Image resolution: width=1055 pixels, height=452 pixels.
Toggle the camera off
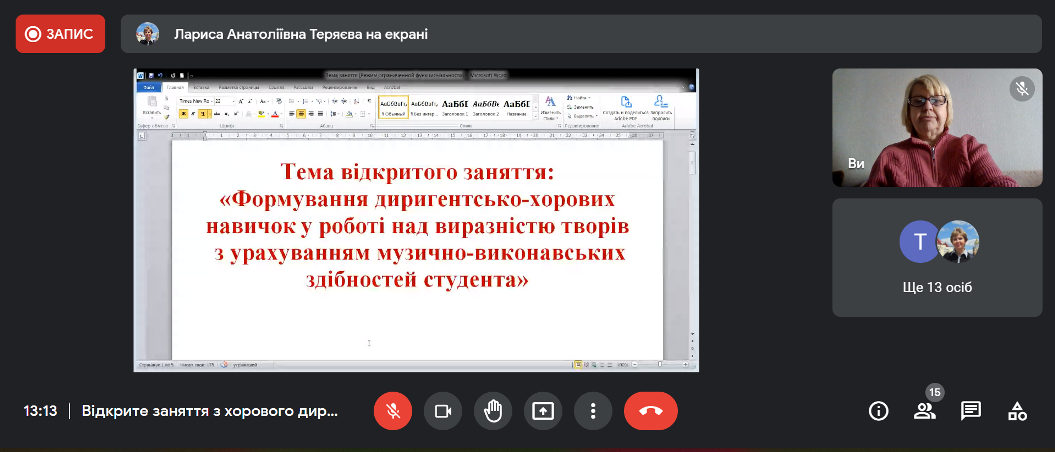[x=442, y=411]
